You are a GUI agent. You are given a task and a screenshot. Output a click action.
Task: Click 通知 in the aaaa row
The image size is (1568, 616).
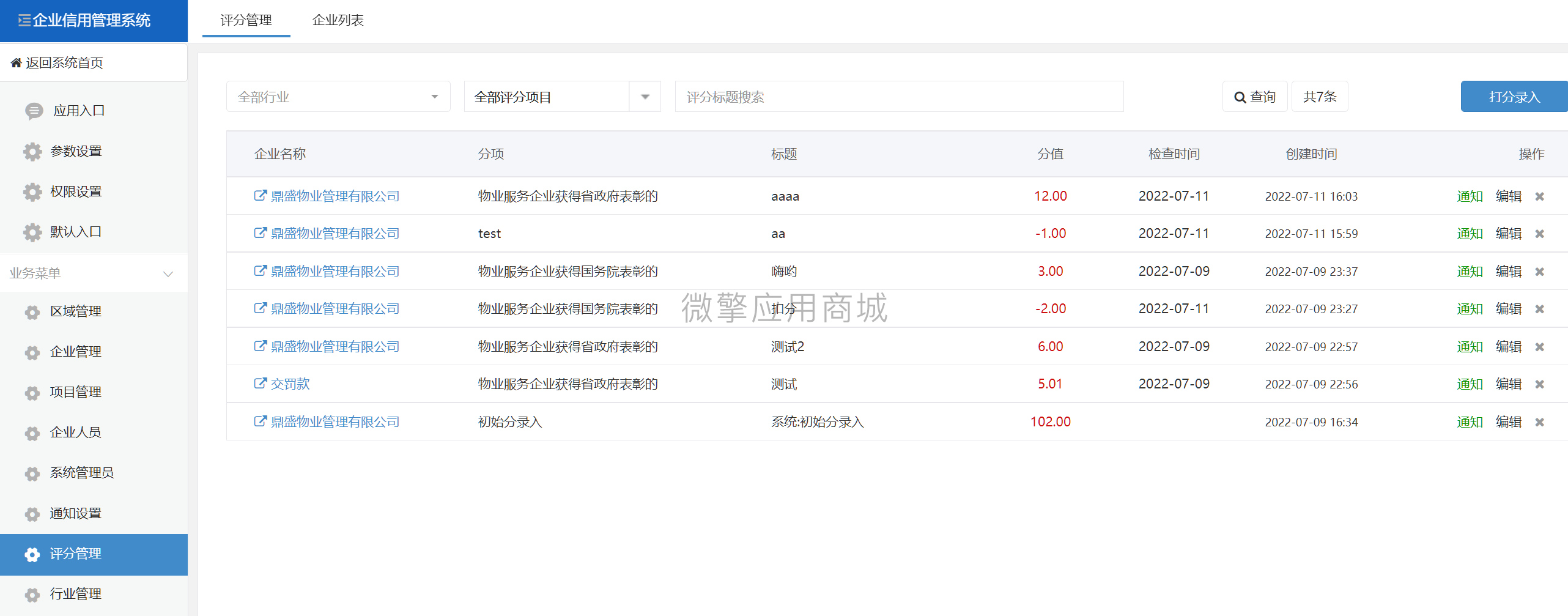pos(1470,196)
